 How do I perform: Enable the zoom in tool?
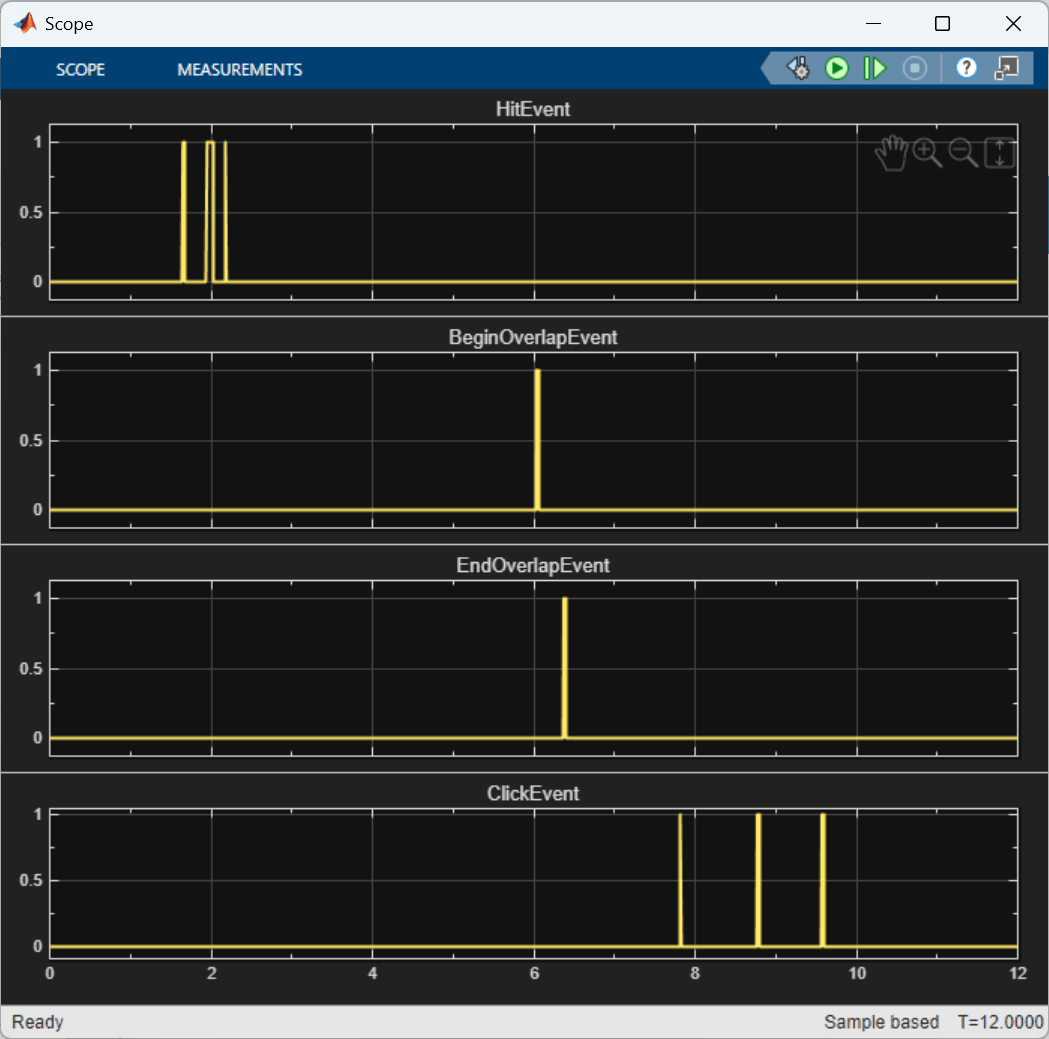coord(926,152)
